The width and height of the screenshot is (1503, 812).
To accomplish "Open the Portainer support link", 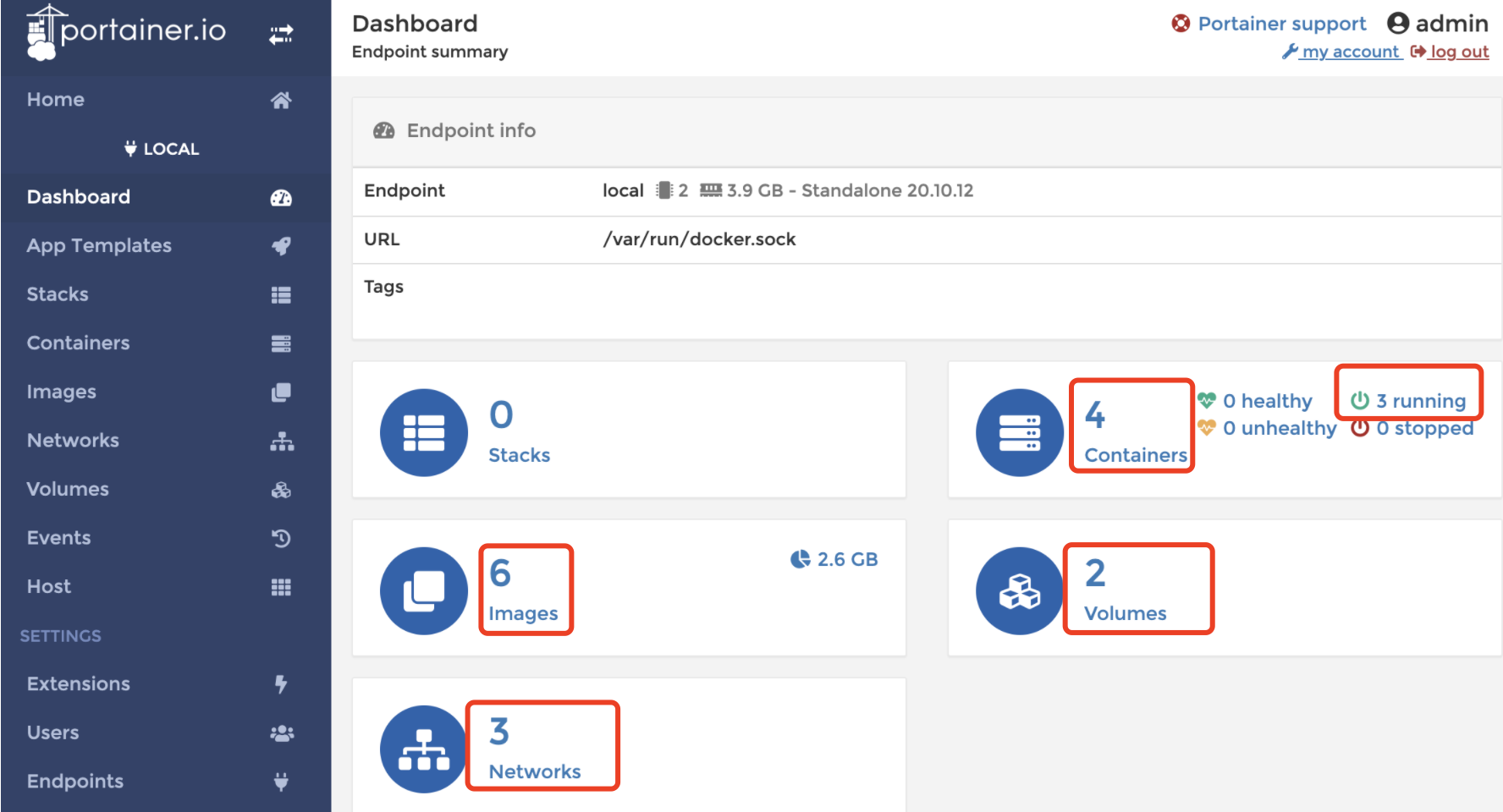I will (x=1281, y=24).
